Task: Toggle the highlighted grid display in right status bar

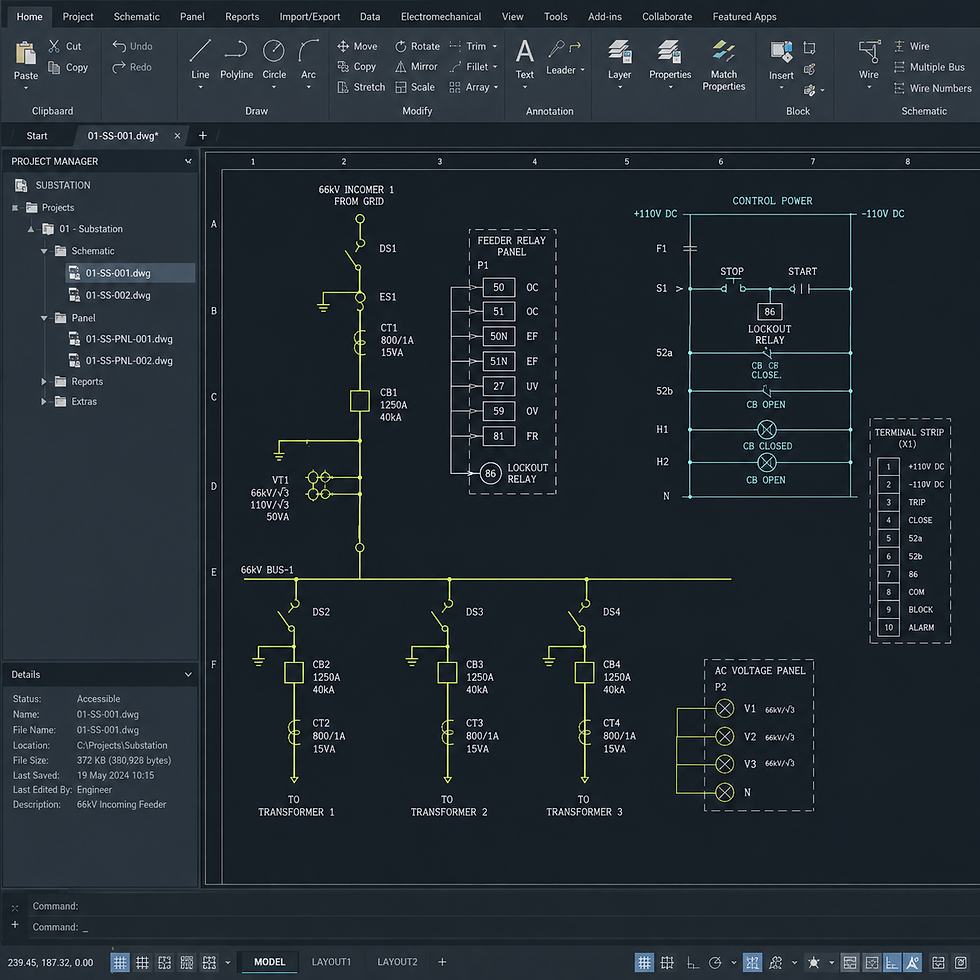Action: pos(644,962)
